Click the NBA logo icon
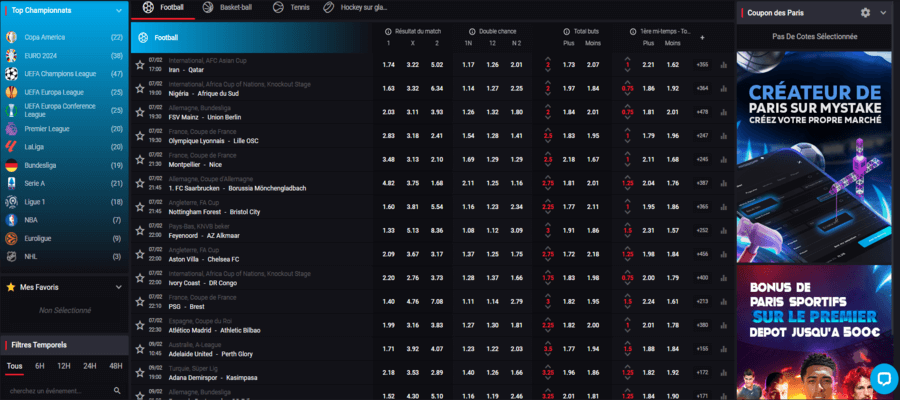This screenshot has width=900, height=400. pyautogui.click(x=11, y=220)
